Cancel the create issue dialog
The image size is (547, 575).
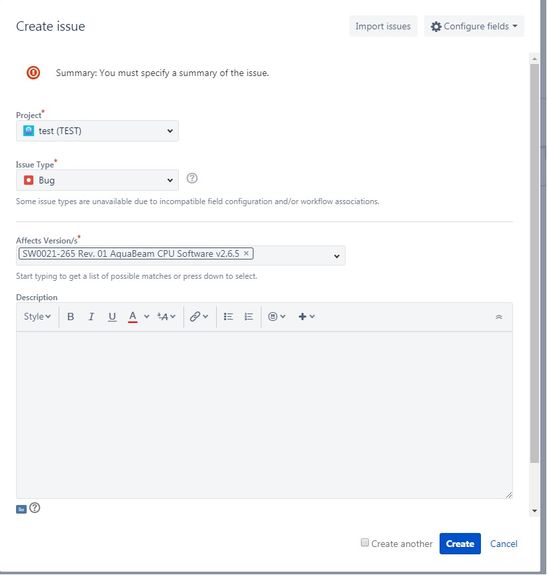[503, 543]
